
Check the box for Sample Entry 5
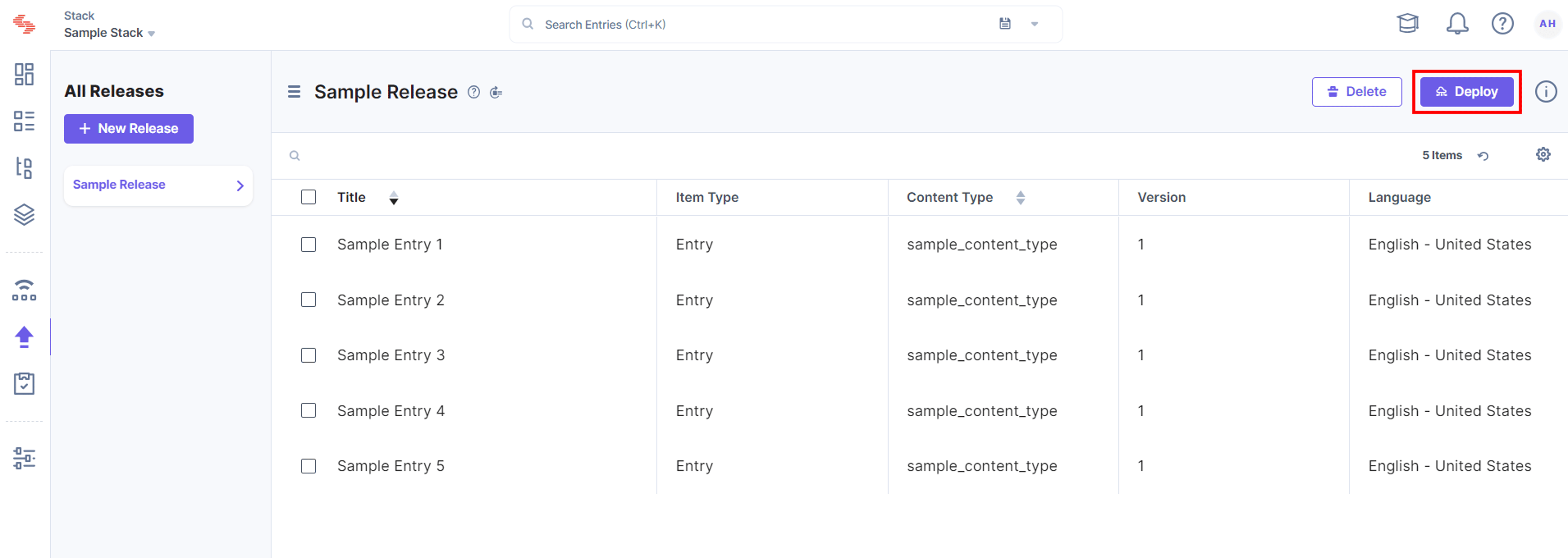pos(309,466)
